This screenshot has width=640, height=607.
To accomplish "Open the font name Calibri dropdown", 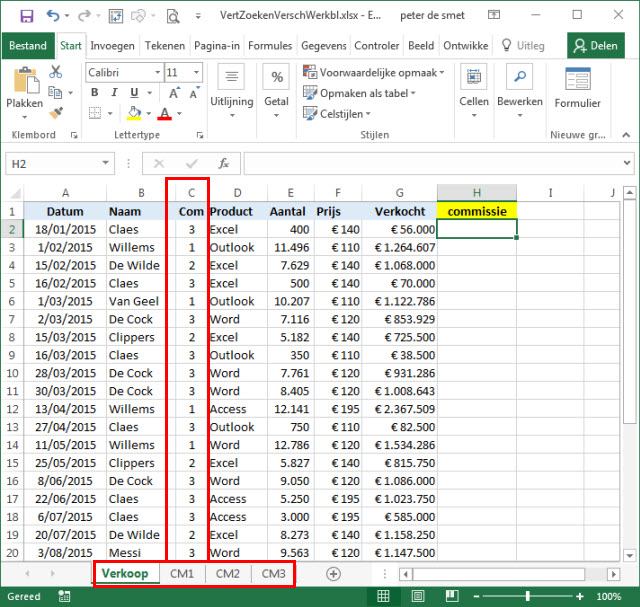I will coord(158,72).
